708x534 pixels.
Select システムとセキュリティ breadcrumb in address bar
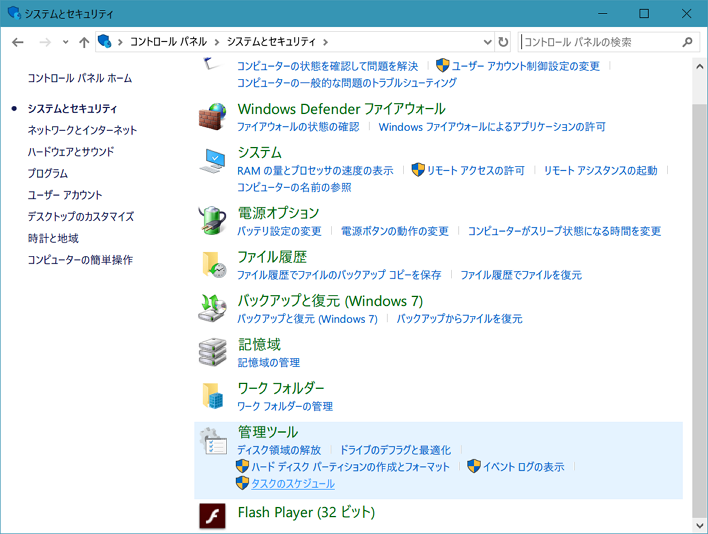click(x=271, y=42)
